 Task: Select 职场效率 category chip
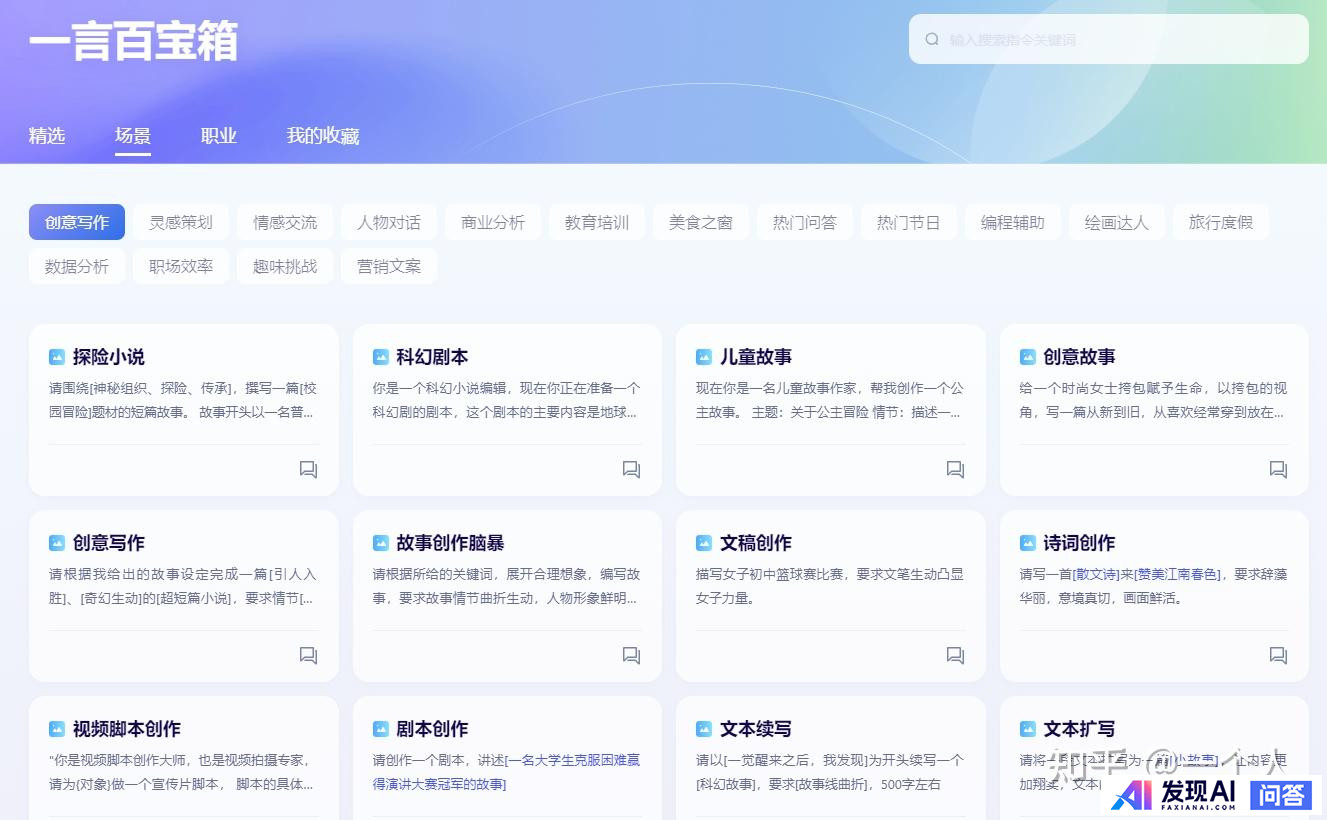tap(181, 266)
